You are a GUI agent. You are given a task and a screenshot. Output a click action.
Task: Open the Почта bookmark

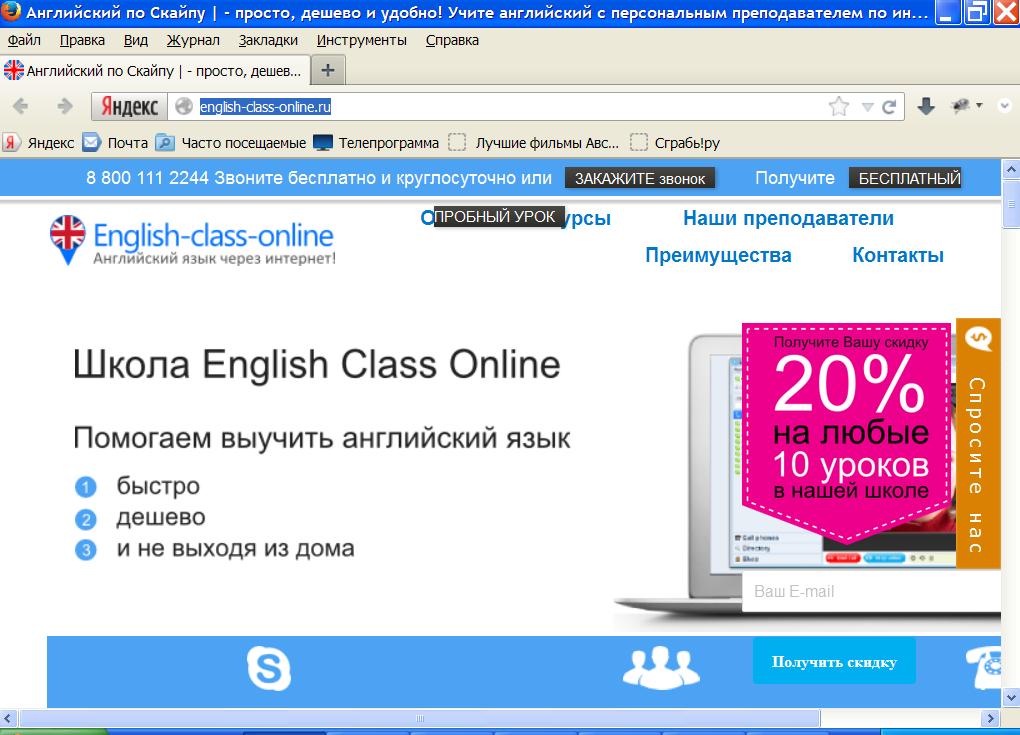[115, 142]
